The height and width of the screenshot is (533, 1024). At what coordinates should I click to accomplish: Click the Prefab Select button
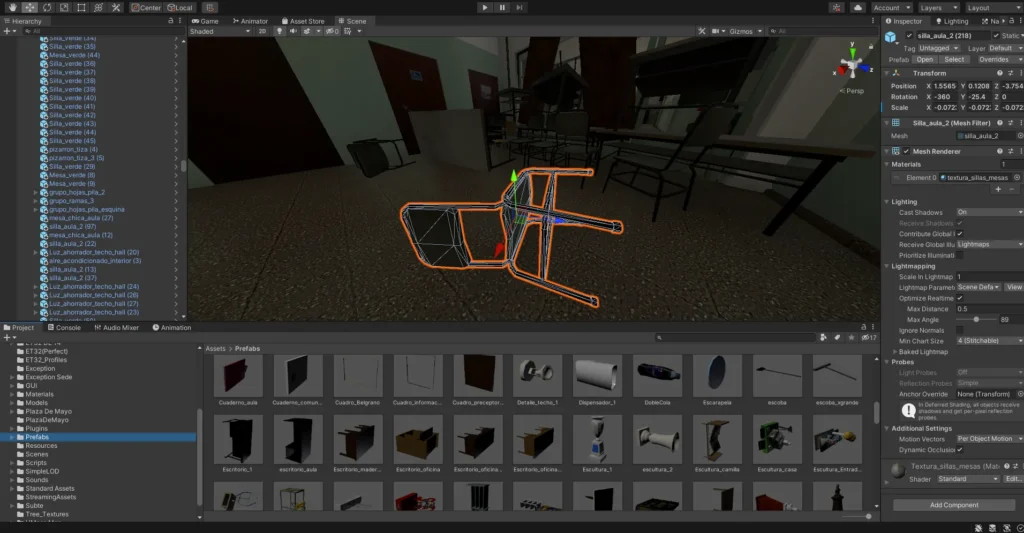954,59
